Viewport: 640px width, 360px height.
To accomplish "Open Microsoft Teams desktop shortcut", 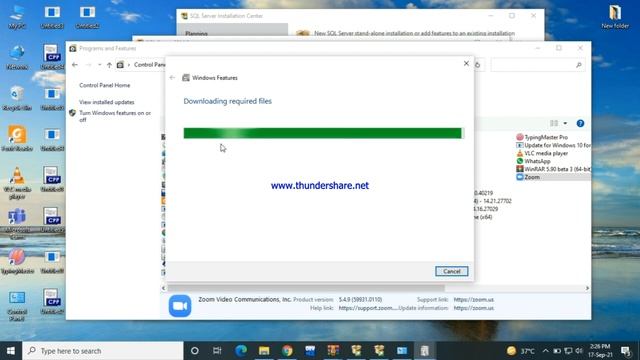I will [x=17, y=224].
